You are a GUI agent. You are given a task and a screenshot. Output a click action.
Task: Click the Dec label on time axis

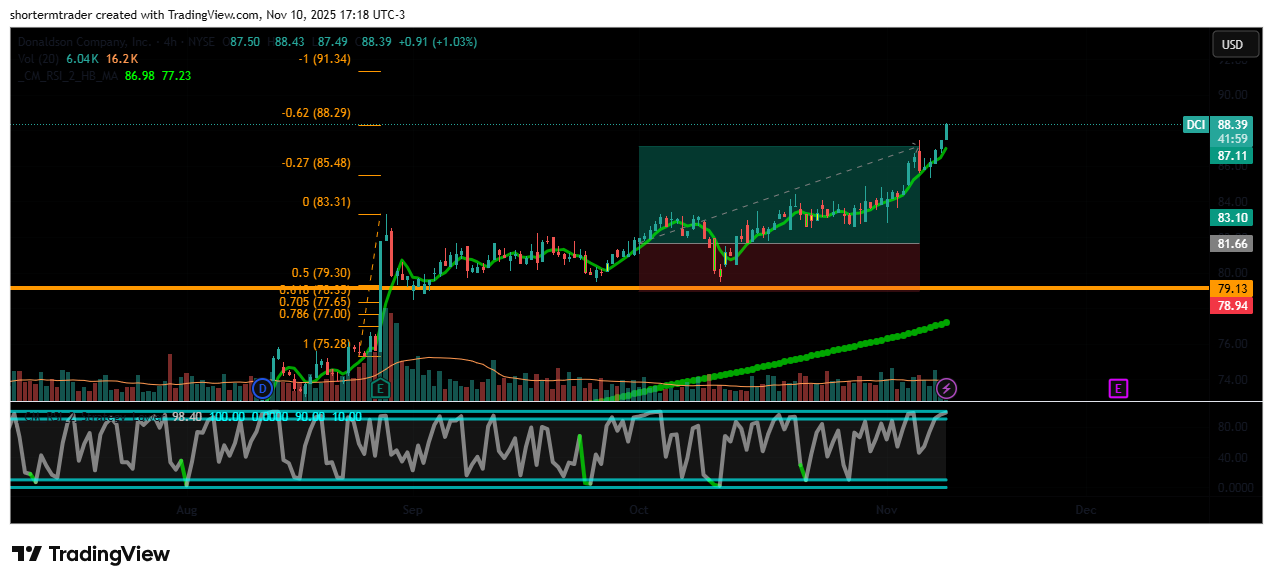click(x=1085, y=510)
